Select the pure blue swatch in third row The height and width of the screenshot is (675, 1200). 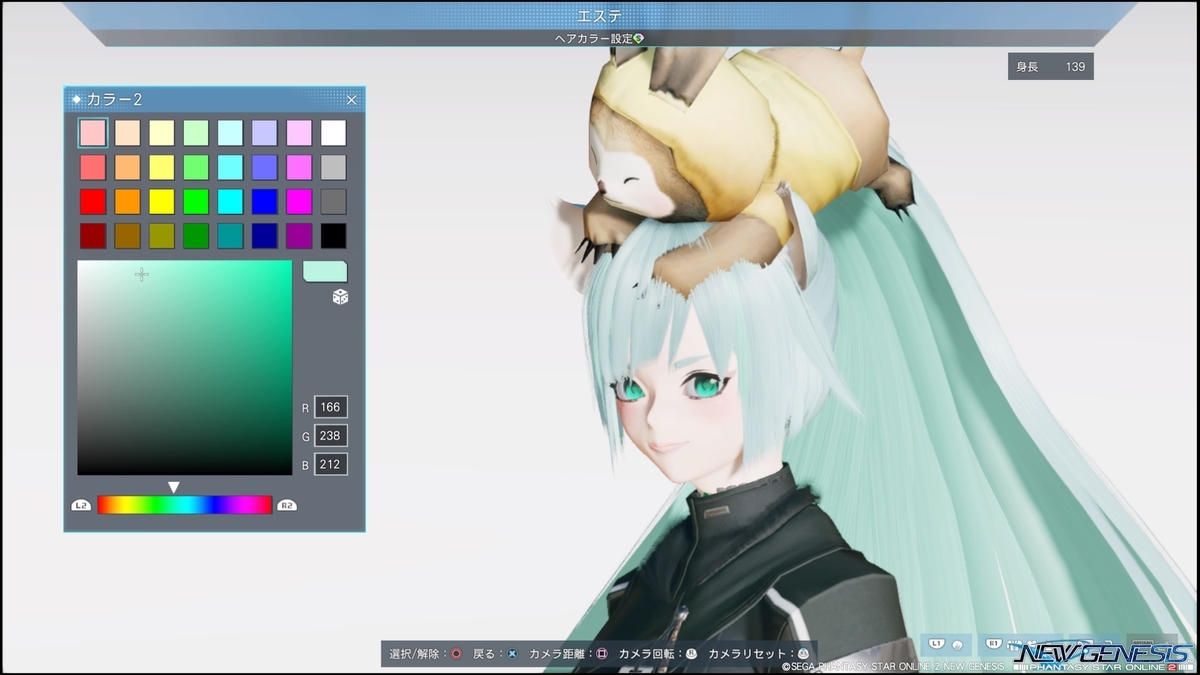click(265, 202)
